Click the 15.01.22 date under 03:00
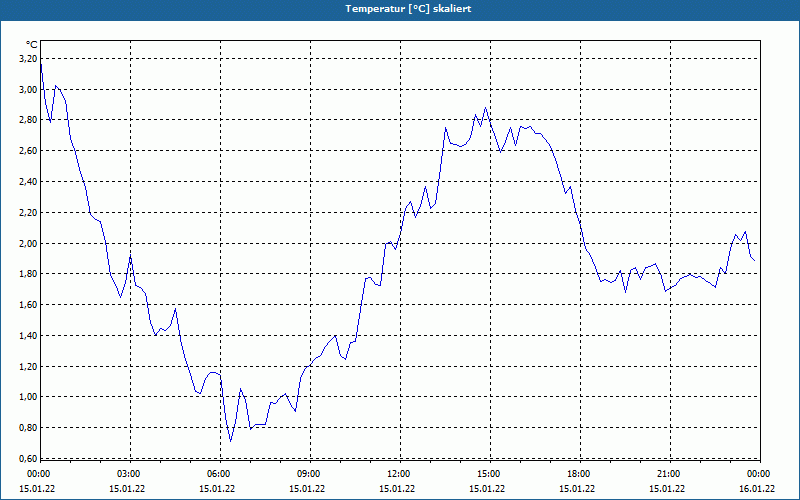The image size is (800, 500). tap(127, 489)
